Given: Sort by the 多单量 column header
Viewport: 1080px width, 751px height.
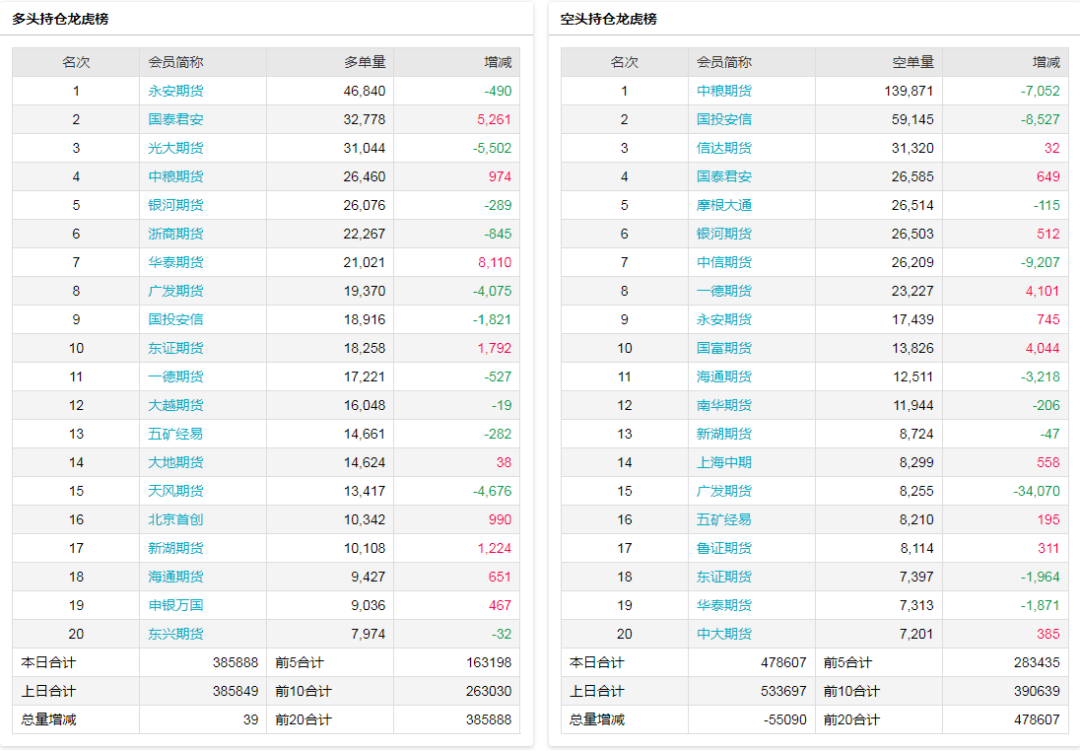Looking at the screenshot, I should coord(365,61).
